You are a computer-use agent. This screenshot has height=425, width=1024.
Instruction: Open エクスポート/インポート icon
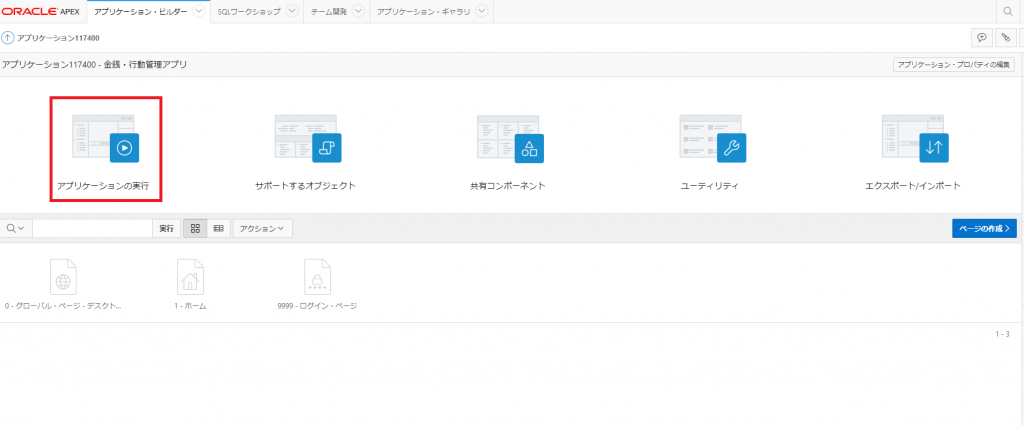coord(915,139)
